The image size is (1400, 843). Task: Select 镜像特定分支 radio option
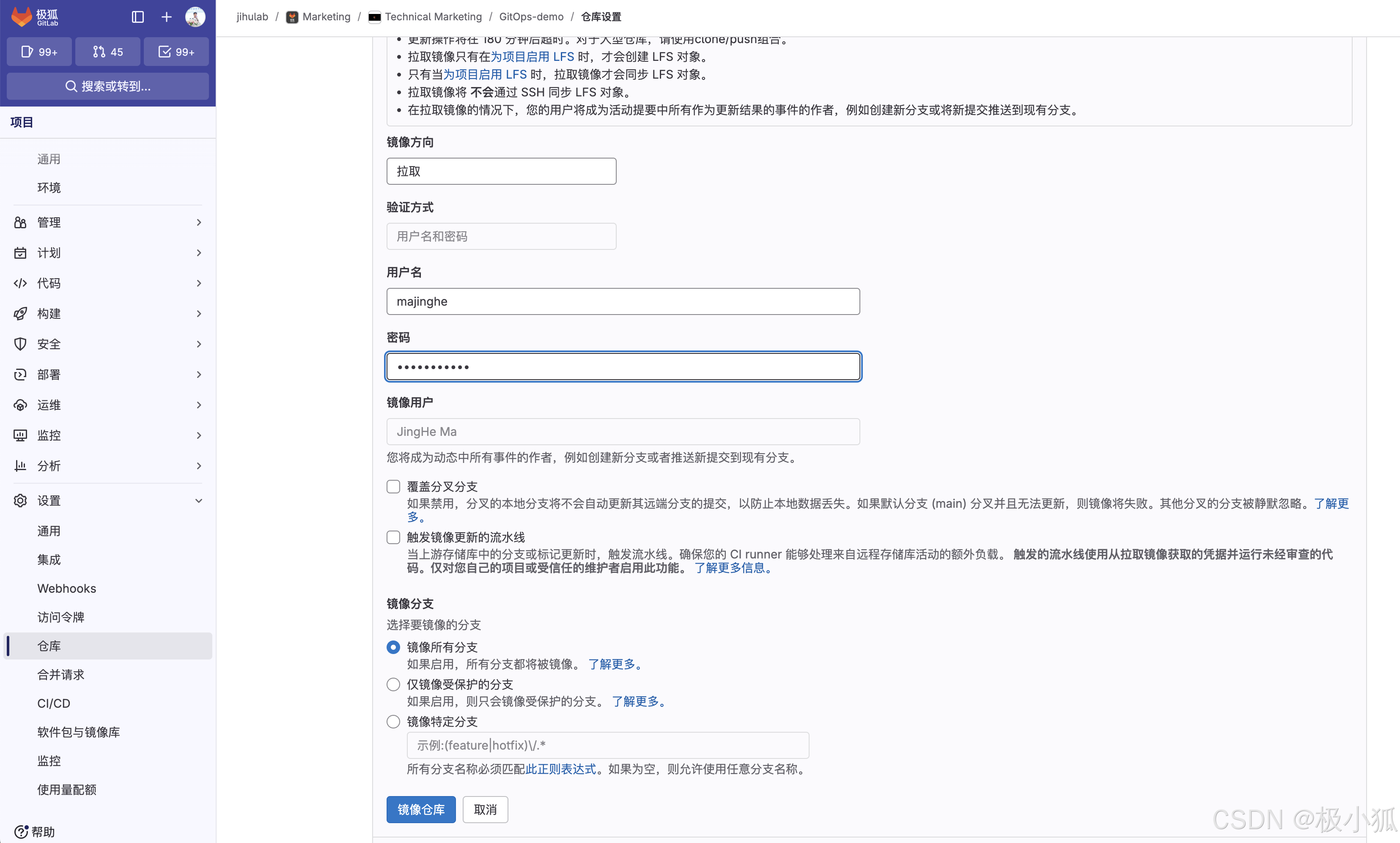coord(393,721)
